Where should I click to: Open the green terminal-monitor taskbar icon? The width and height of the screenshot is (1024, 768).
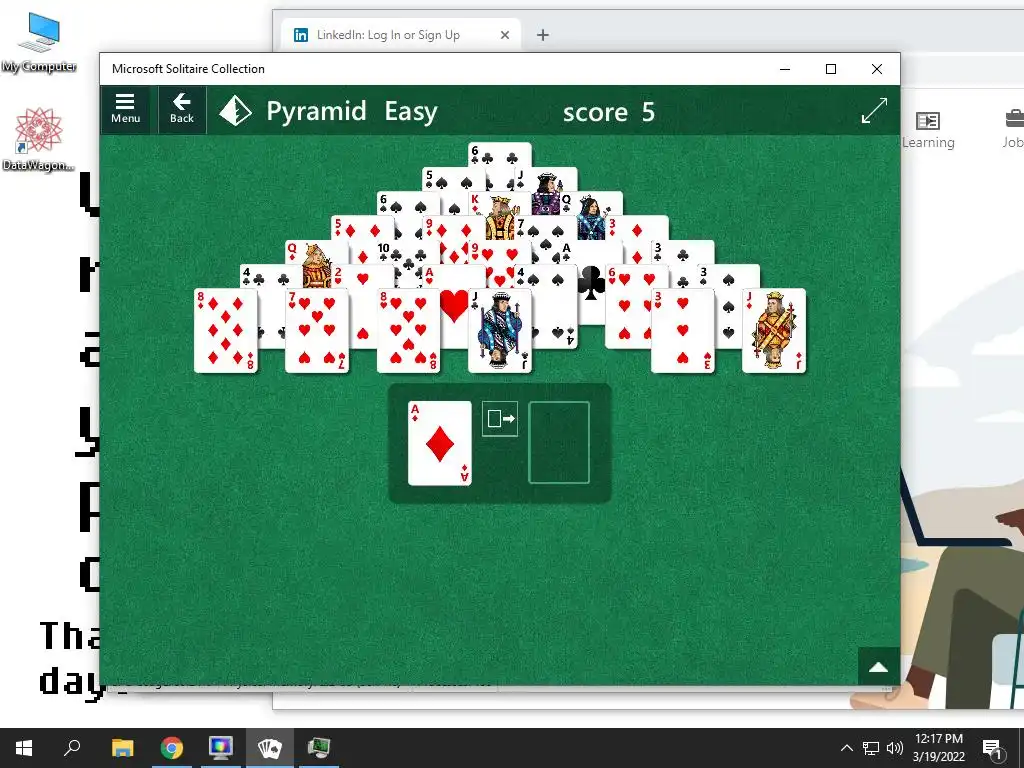(x=319, y=748)
